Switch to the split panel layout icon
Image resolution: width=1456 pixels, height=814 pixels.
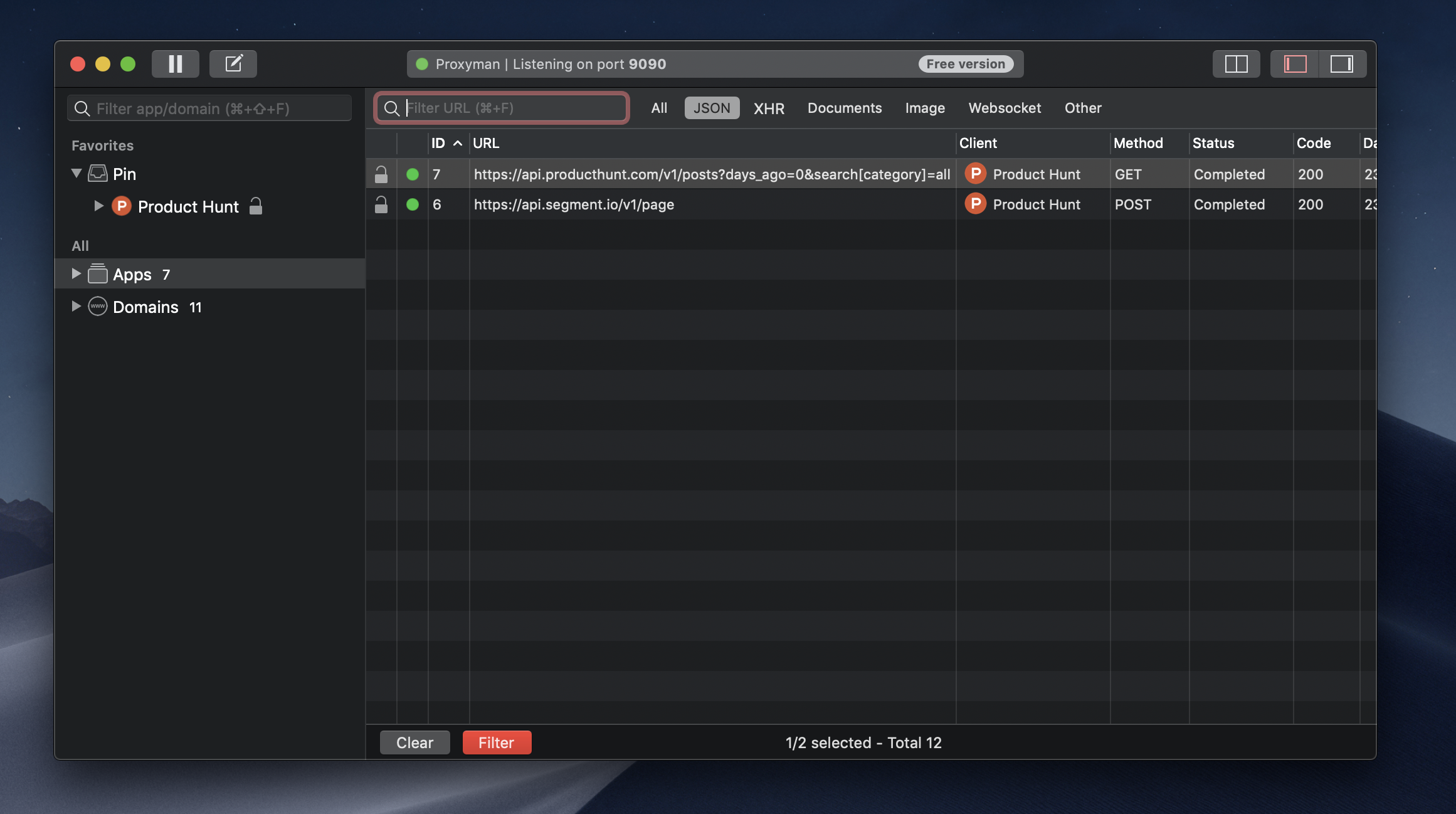(1236, 64)
